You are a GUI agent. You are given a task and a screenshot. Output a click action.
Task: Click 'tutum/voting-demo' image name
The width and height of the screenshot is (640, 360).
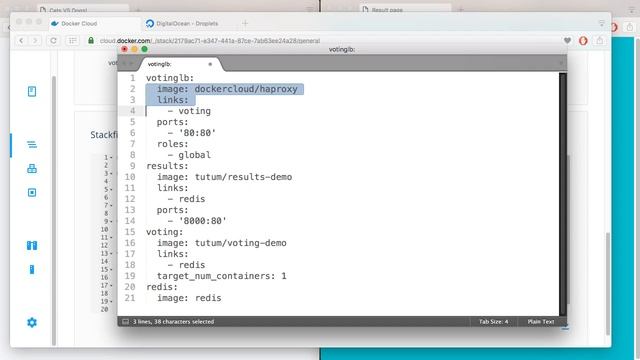(x=240, y=243)
